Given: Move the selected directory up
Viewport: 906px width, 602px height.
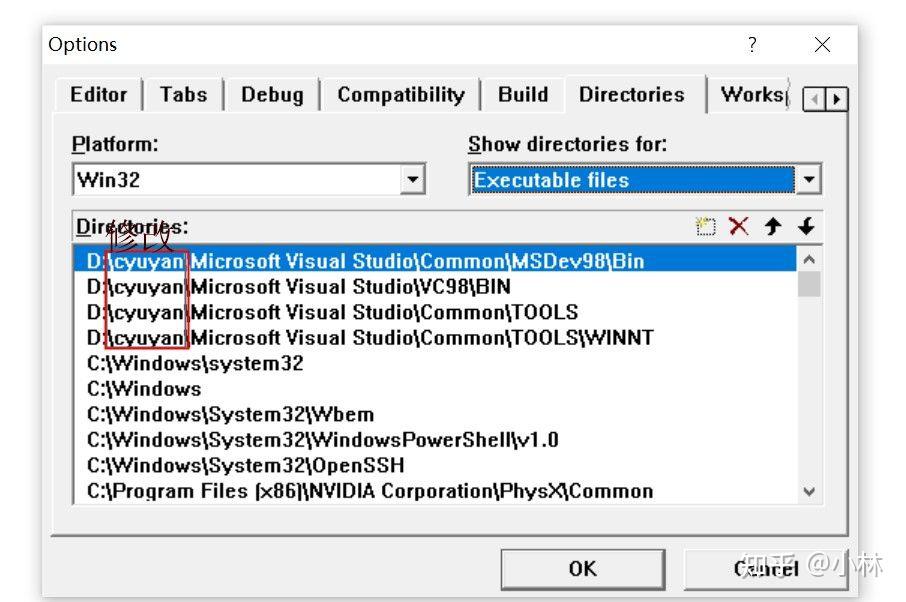Looking at the screenshot, I should click(x=772, y=226).
